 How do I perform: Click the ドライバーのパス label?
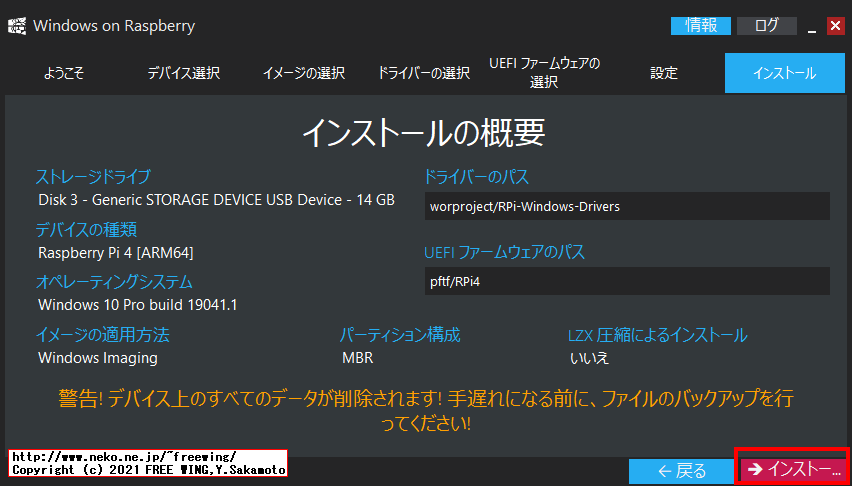click(x=476, y=177)
